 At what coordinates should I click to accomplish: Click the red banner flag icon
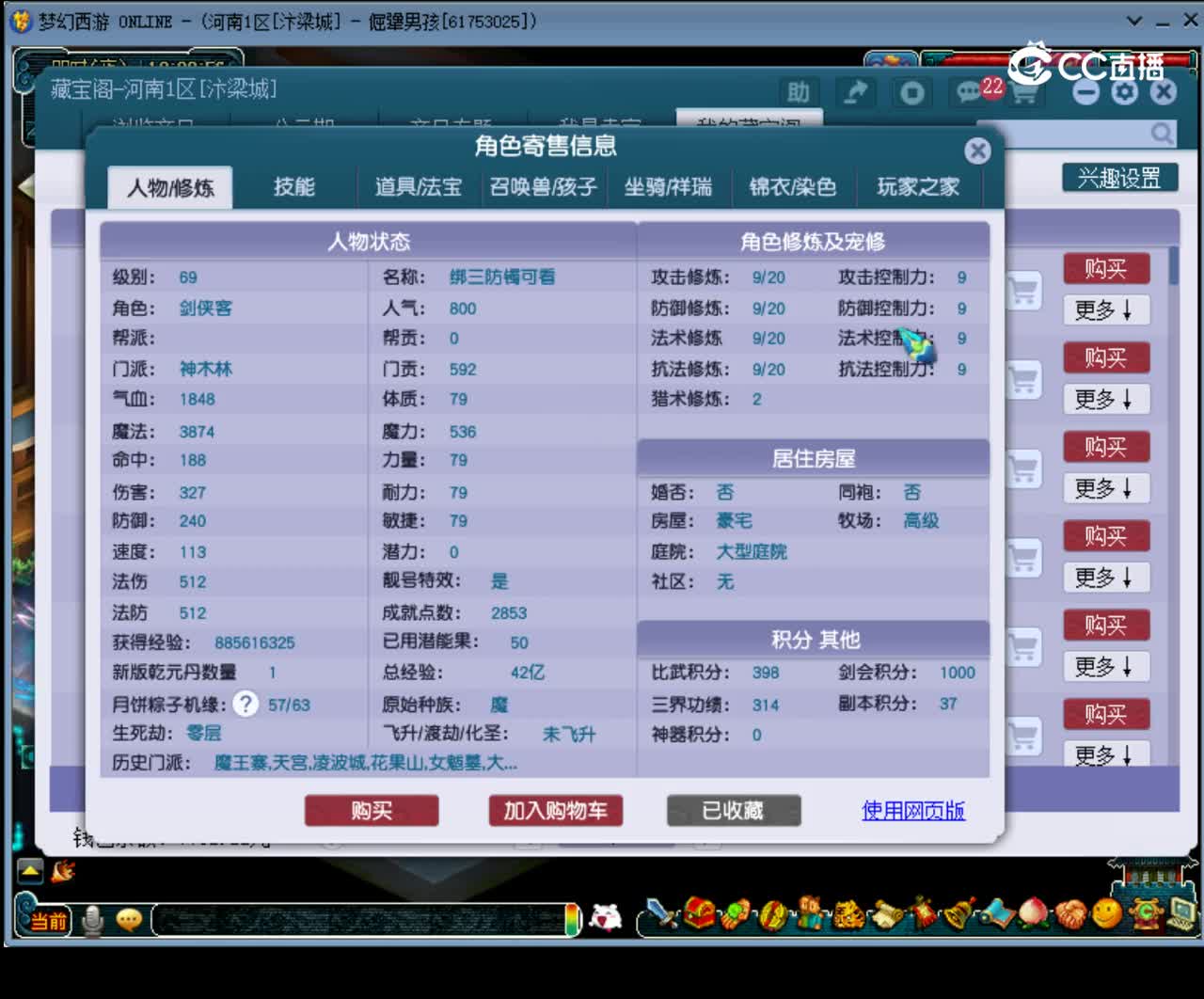923,913
